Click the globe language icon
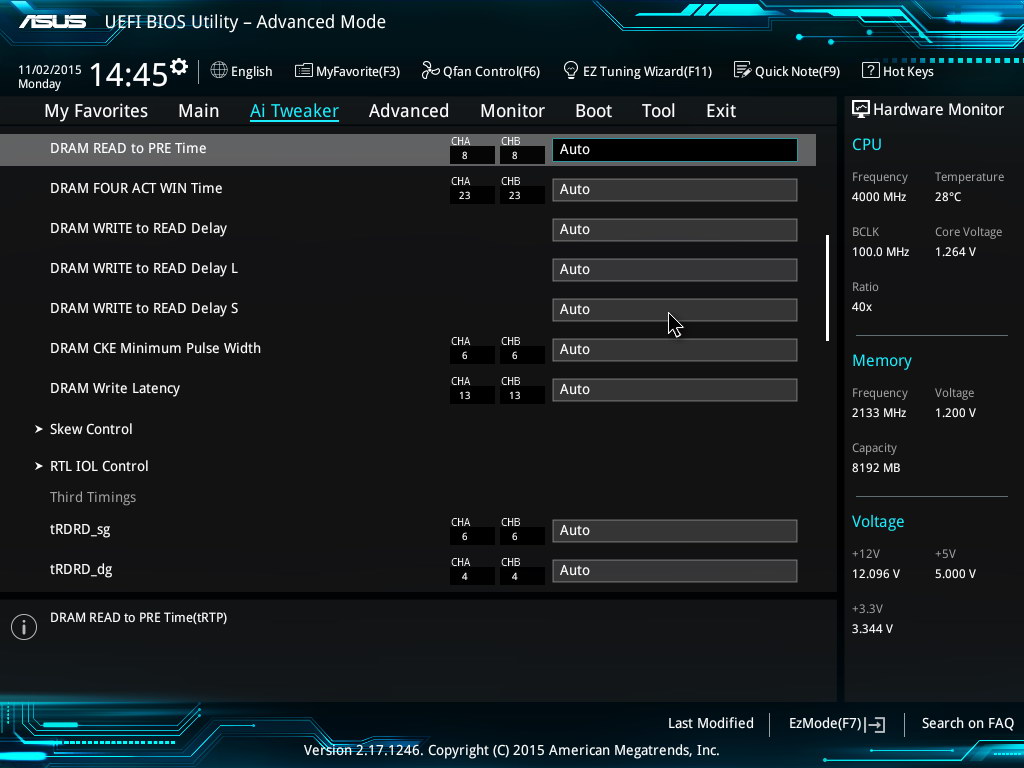Screen dimensions: 1024x768 (x=219, y=70)
